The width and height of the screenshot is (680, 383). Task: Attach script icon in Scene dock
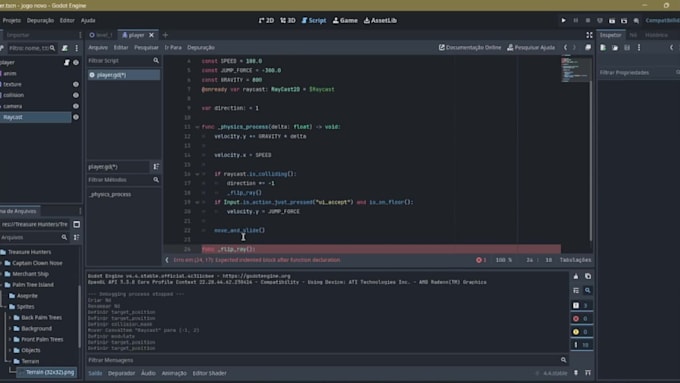click(x=65, y=48)
